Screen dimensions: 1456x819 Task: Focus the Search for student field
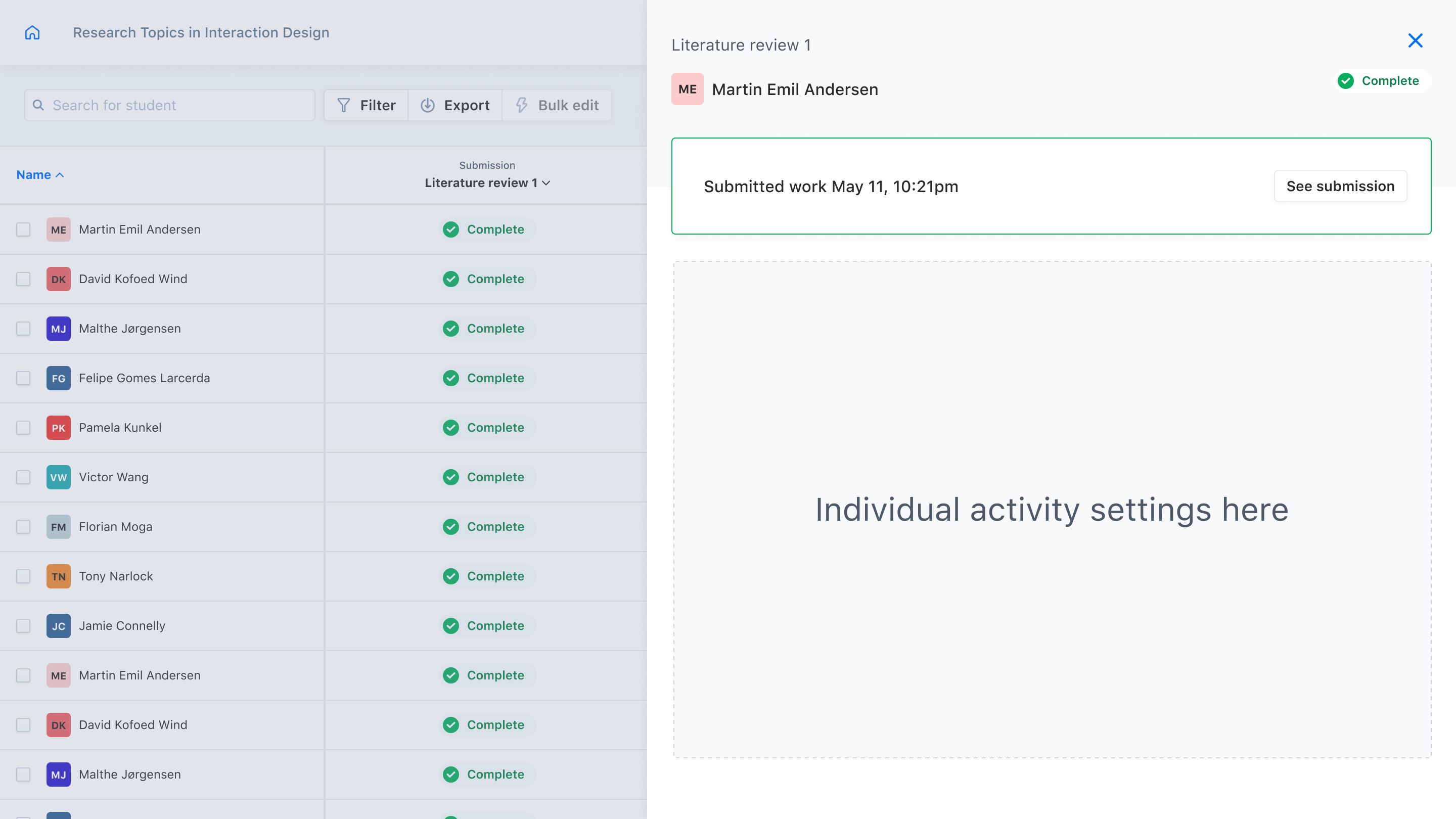coord(169,105)
